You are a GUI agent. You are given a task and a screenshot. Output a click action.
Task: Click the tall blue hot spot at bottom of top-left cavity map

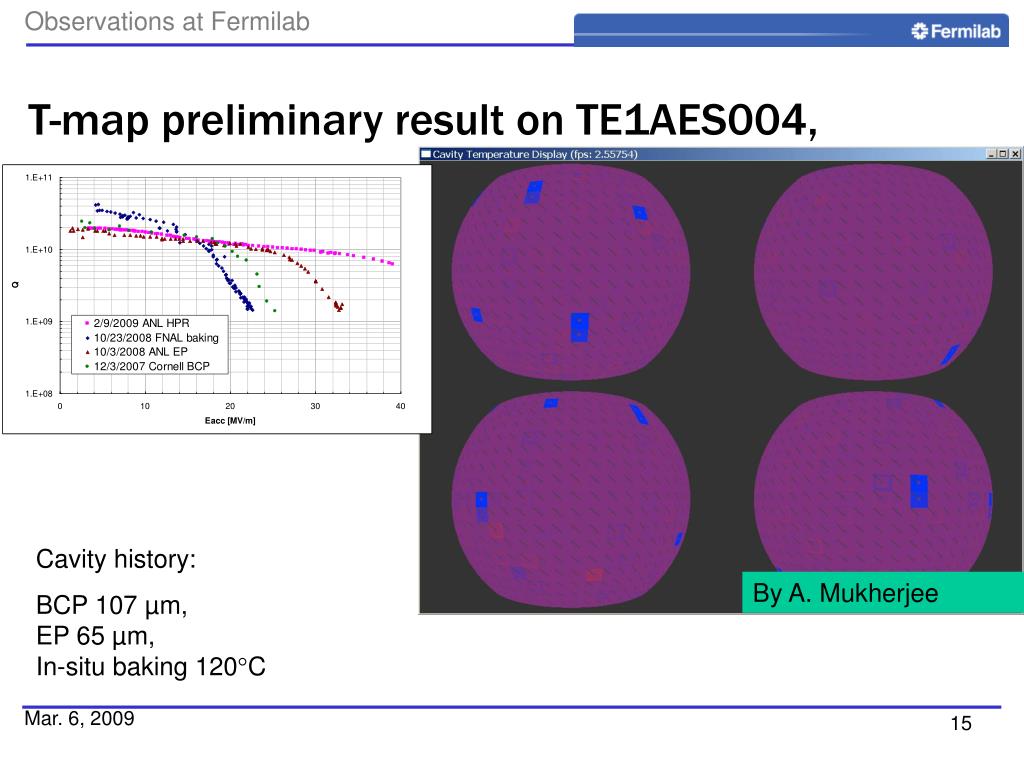tap(579, 327)
